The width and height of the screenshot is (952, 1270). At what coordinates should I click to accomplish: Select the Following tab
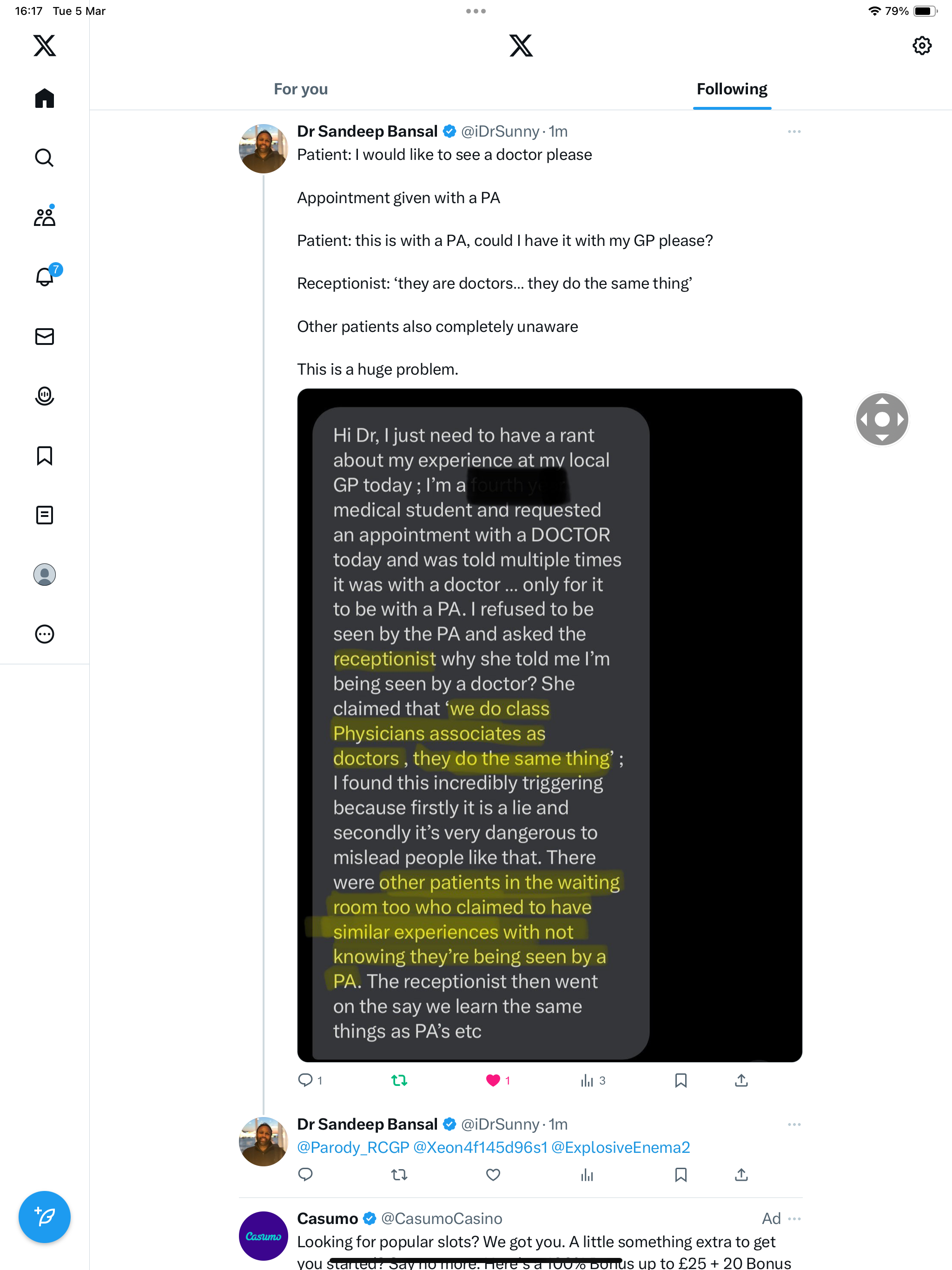click(732, 89)
